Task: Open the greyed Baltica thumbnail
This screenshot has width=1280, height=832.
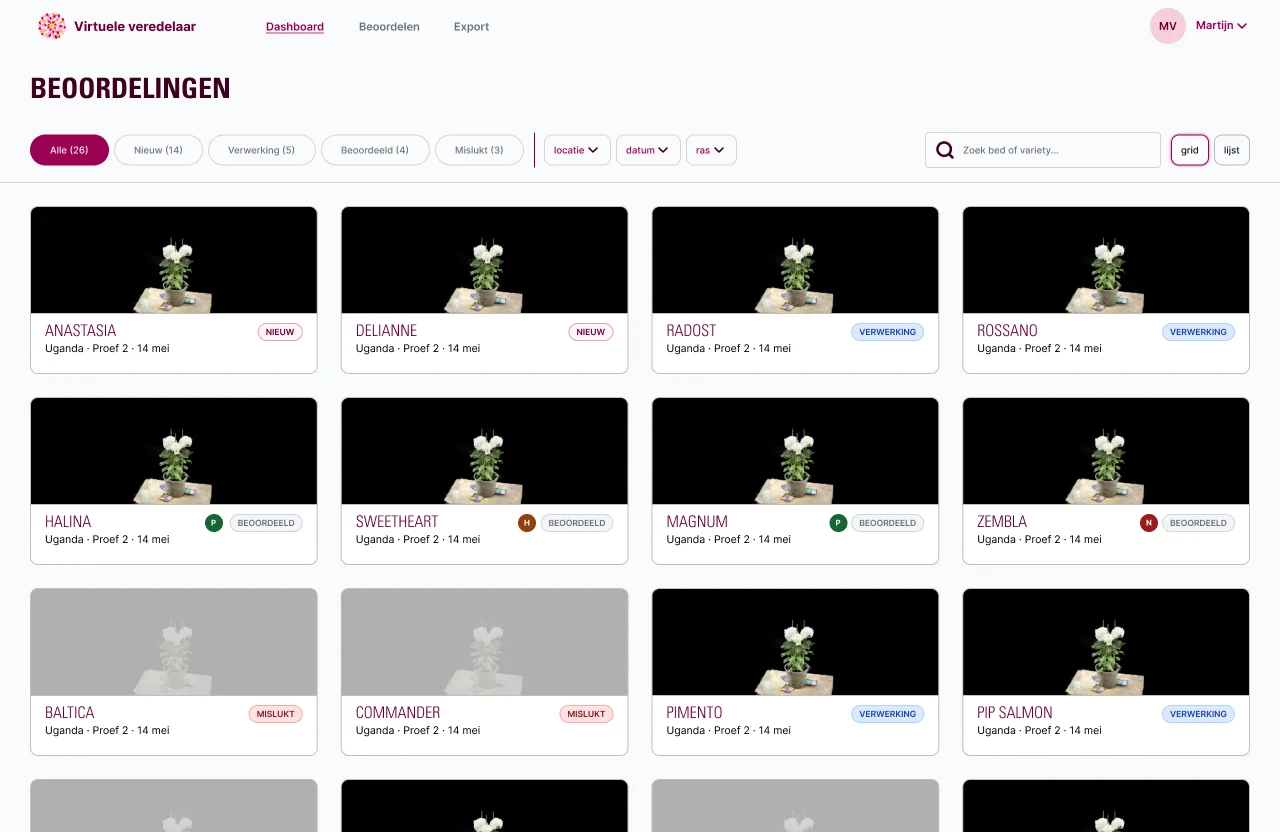Action: [x=174, y=642]
